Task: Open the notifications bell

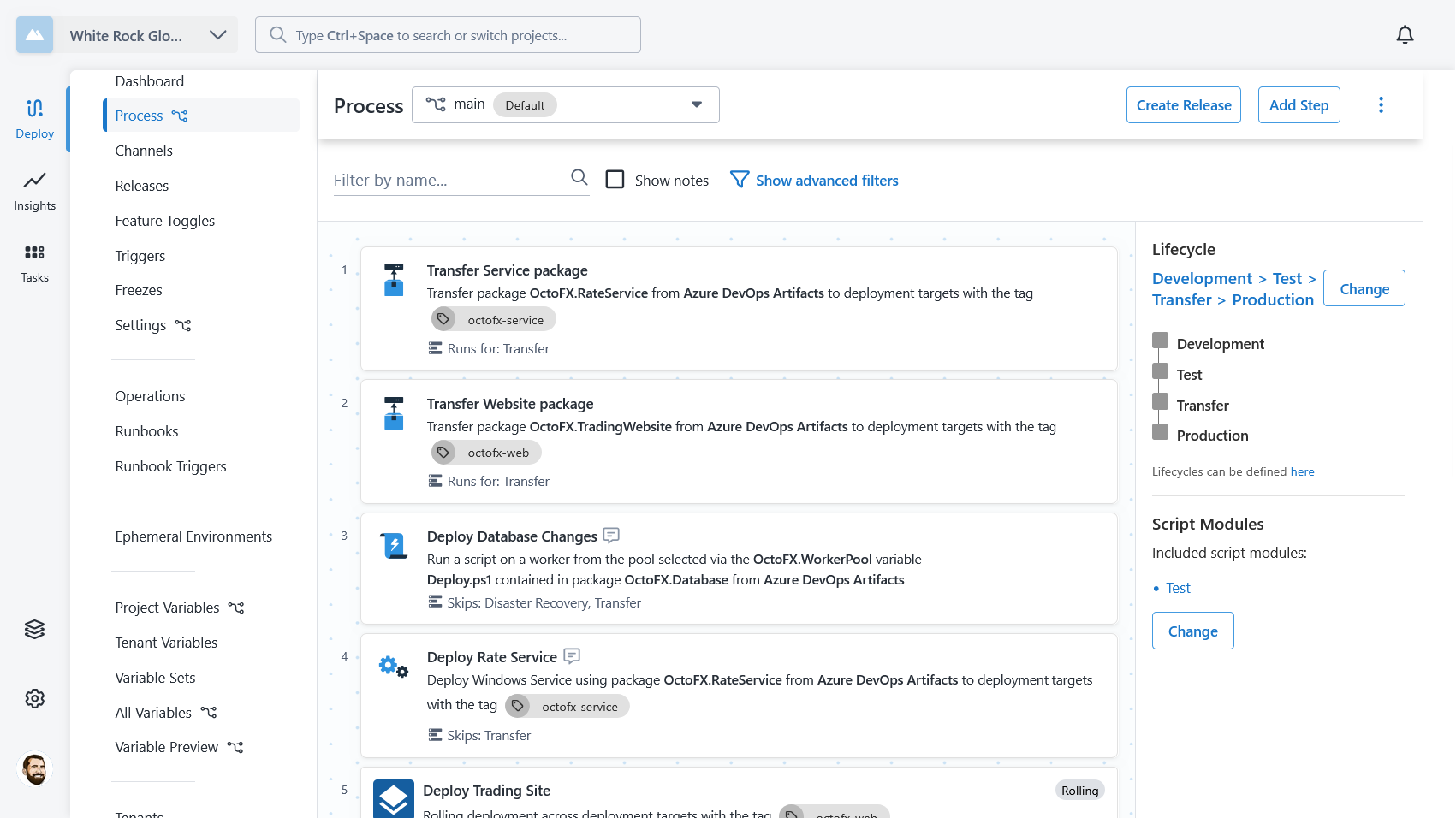Action: click(x=1405, y=35)
